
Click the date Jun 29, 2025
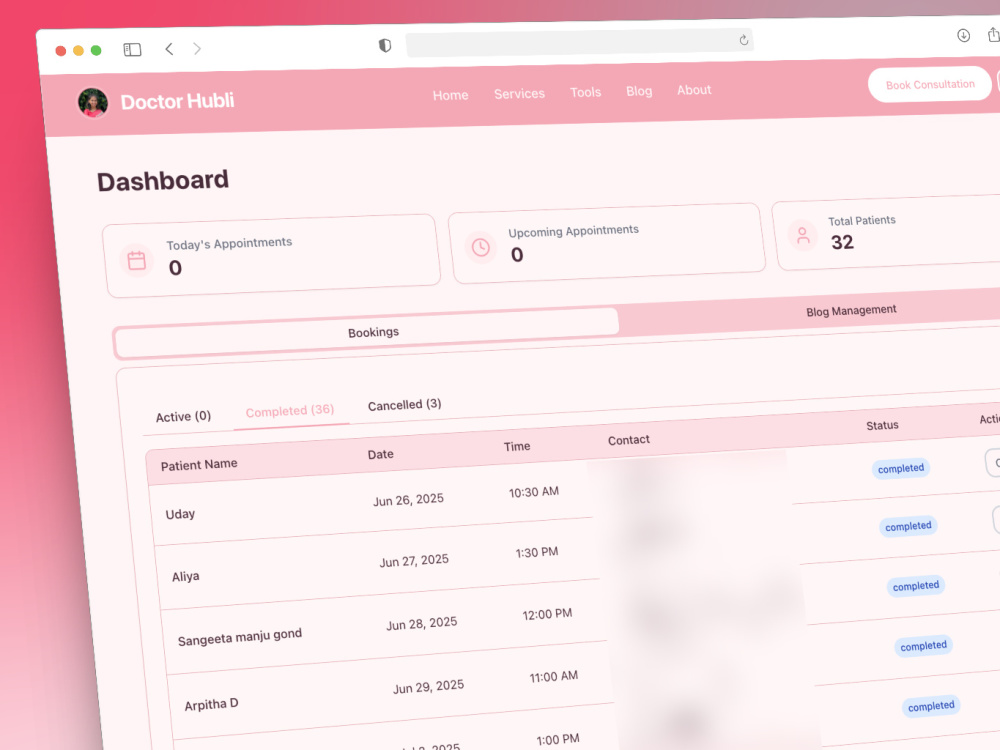point(428,687)
